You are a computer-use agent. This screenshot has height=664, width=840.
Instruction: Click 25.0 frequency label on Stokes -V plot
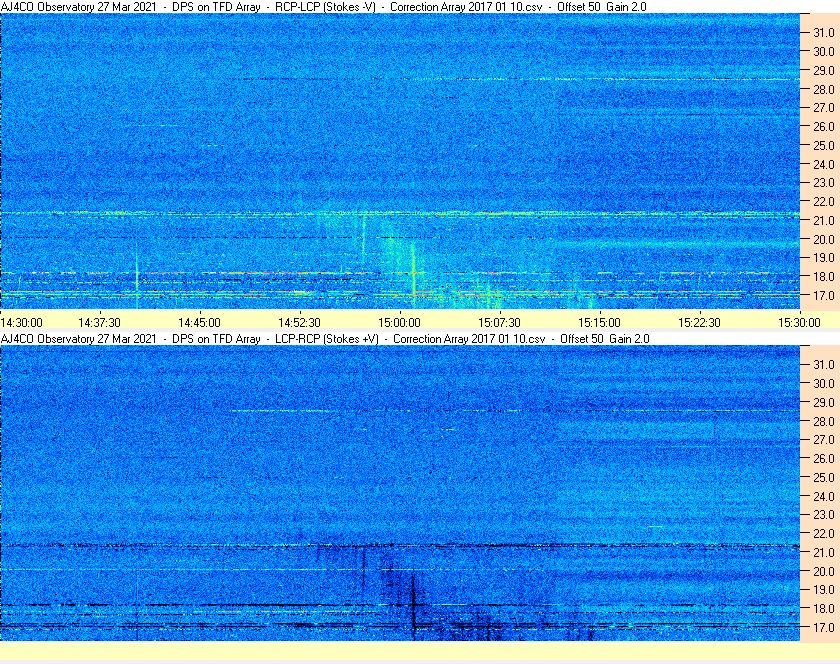pos(824,145)
